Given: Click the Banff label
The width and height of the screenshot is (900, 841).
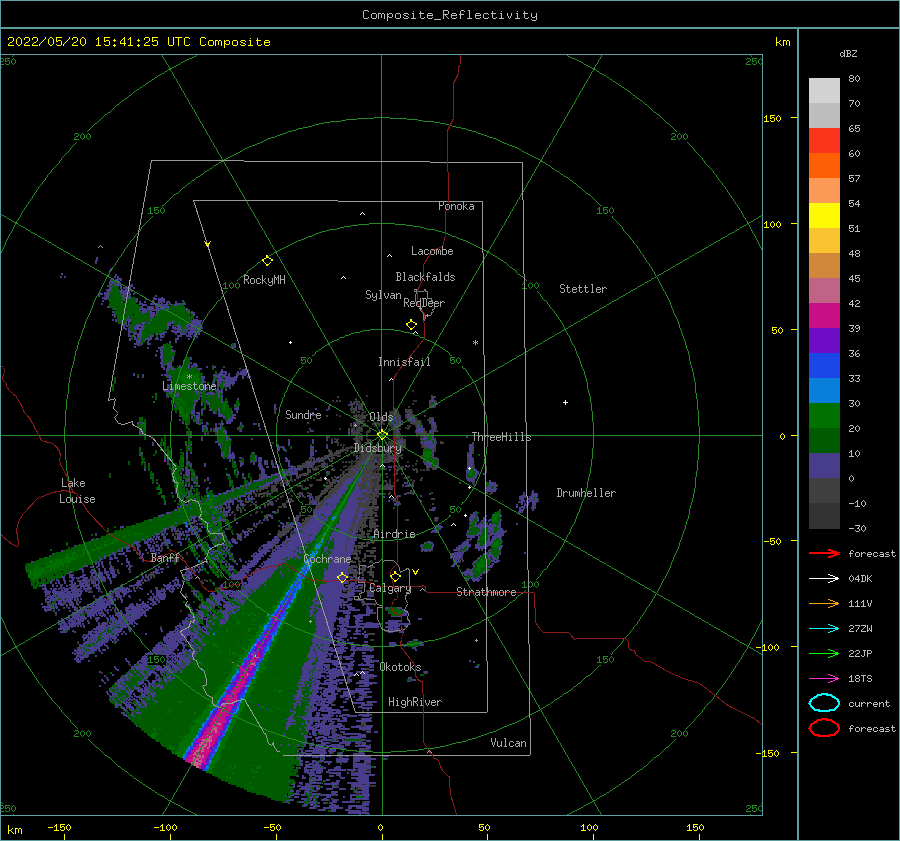Looking at the screenshot, I should click(165, 558).
